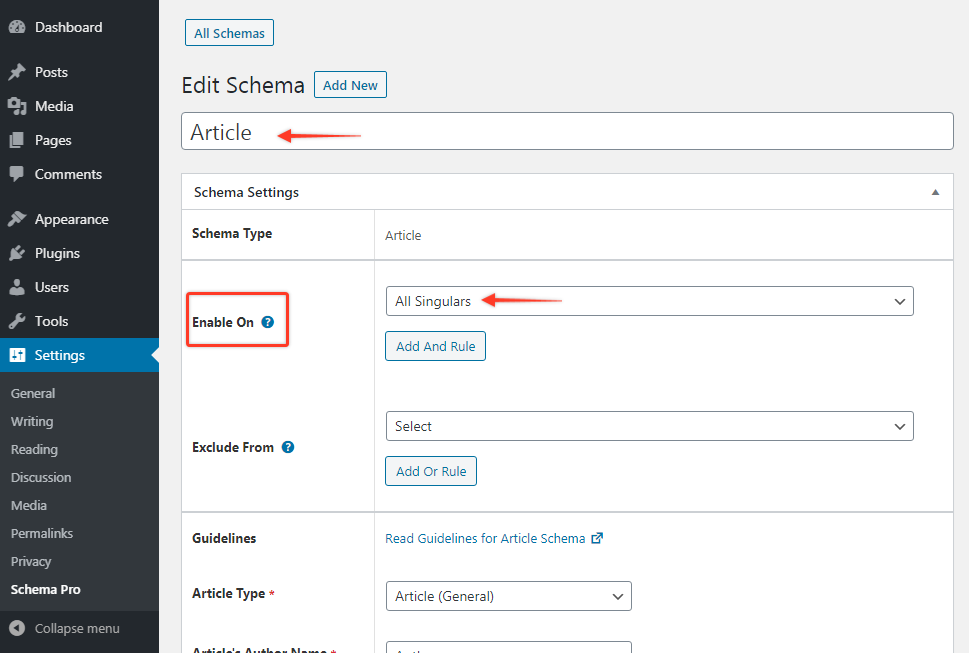Click the Dashboard gauge icon
Image resolution: width=969 pixels, height=653 pixels.
point(17,27)
